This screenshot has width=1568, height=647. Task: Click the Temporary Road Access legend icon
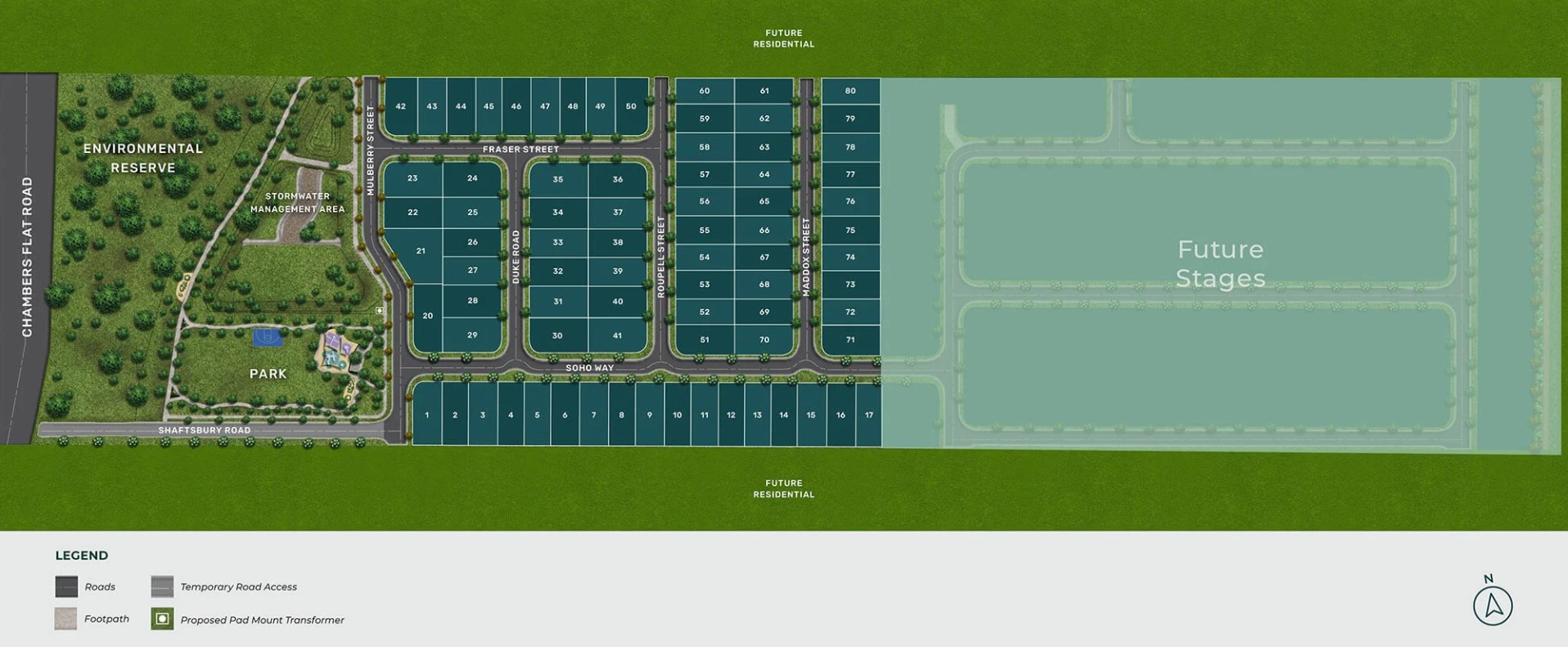tap(162, 586)
